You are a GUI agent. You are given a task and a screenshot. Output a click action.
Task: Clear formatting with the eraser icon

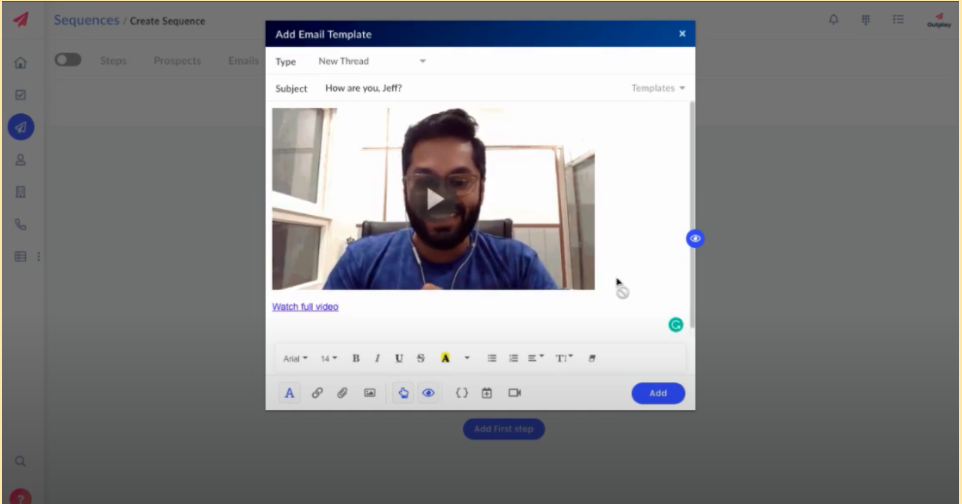[x=592, y=359]
